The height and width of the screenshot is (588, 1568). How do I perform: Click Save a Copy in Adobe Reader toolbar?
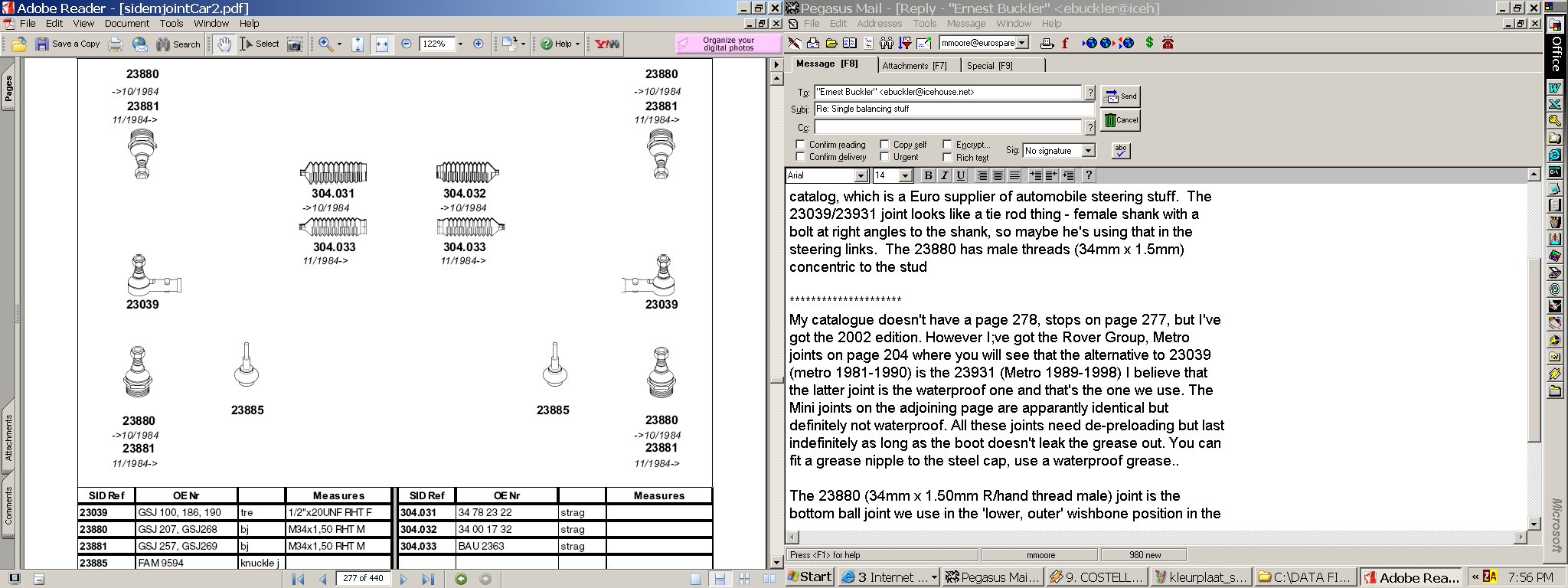67,44
